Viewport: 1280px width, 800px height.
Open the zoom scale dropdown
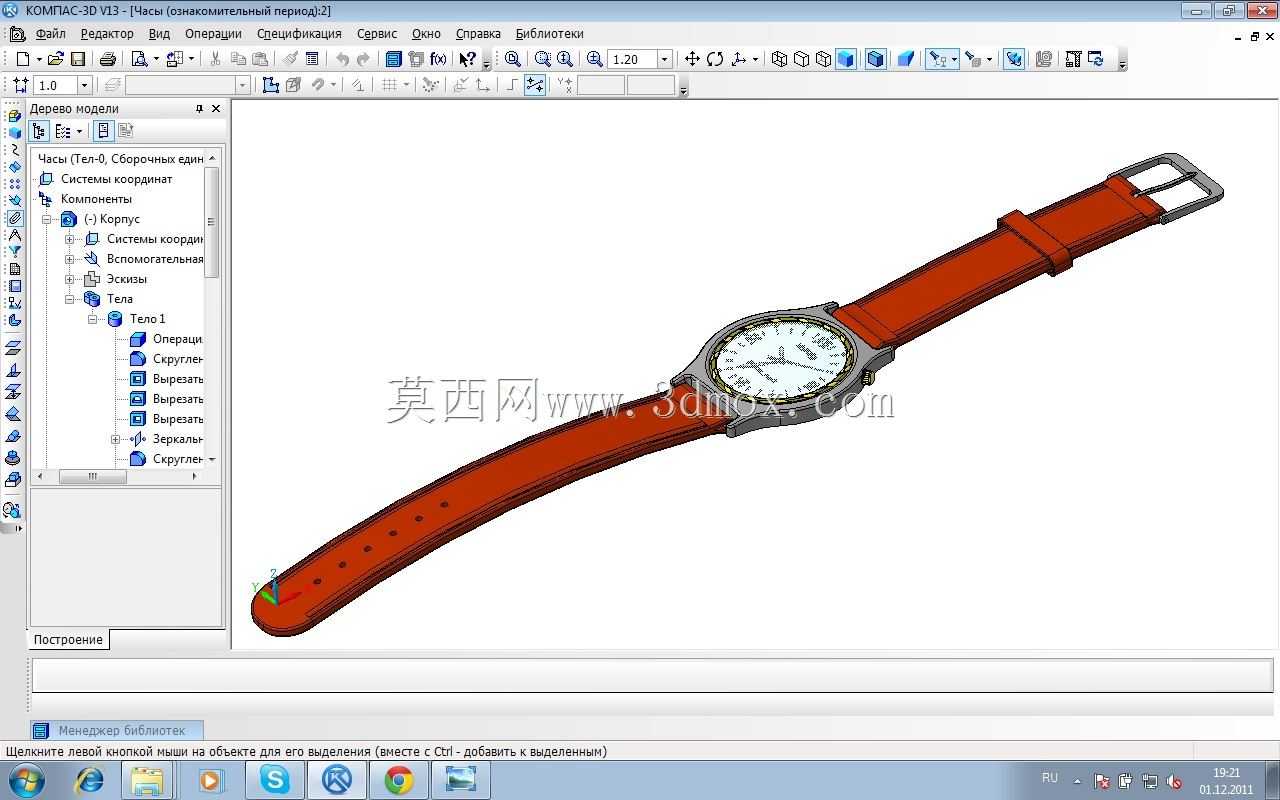(664, 59)
